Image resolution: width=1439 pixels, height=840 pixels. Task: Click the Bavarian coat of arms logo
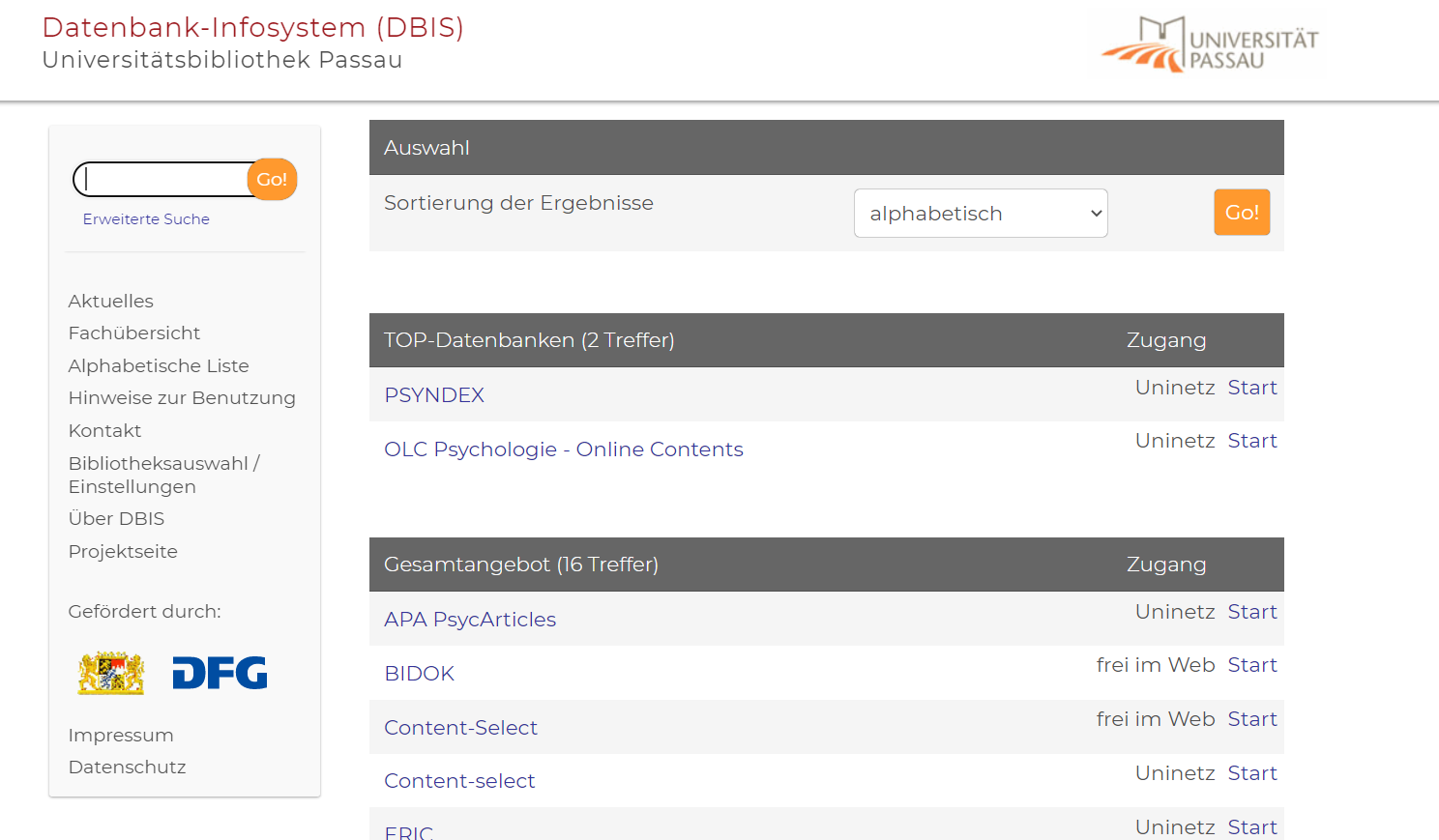(x=111, y=673)
